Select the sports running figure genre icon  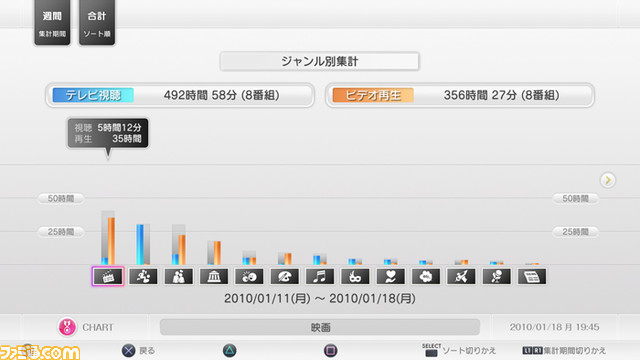(143, 276)
